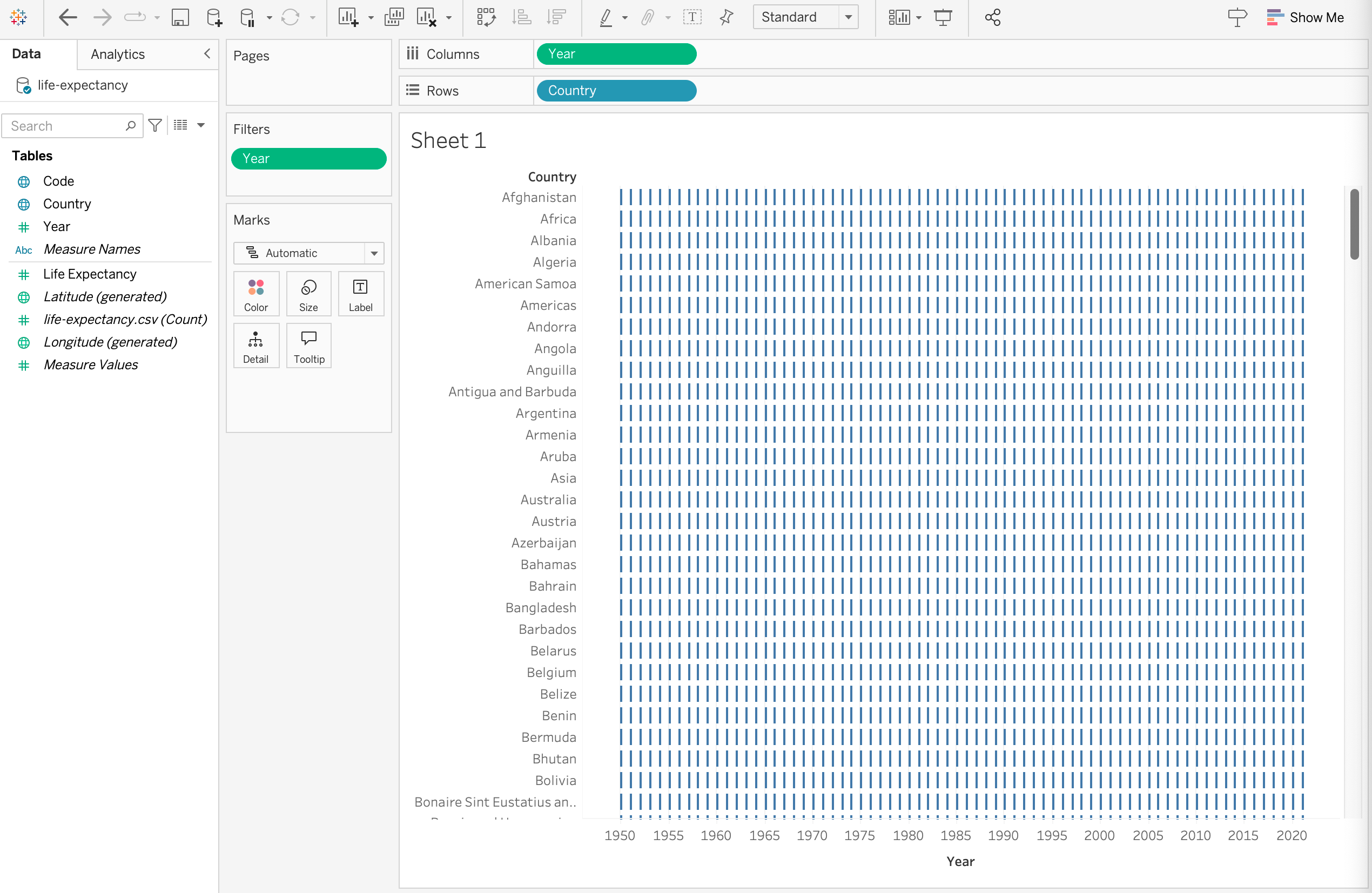Screen dimensions: 1372x893
Task: Click the New Worksheet icon
Action: pos(348,17)
